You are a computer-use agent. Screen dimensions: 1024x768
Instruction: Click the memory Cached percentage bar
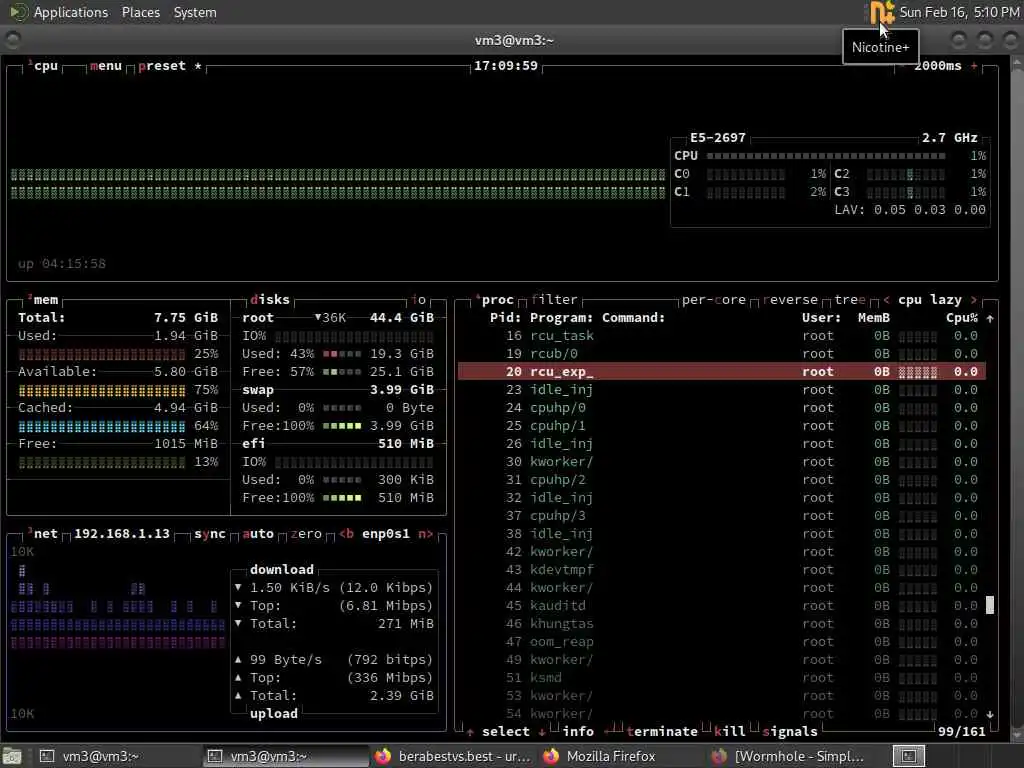coord(102,426)
